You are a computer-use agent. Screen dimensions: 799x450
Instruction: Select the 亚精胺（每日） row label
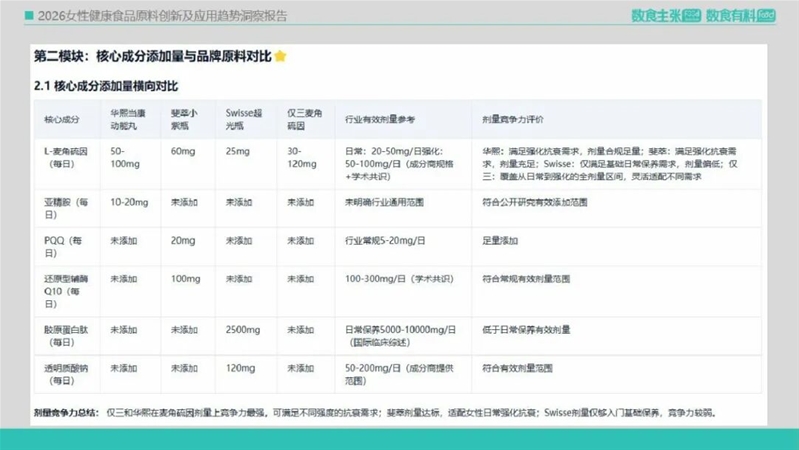coord(66,208)
